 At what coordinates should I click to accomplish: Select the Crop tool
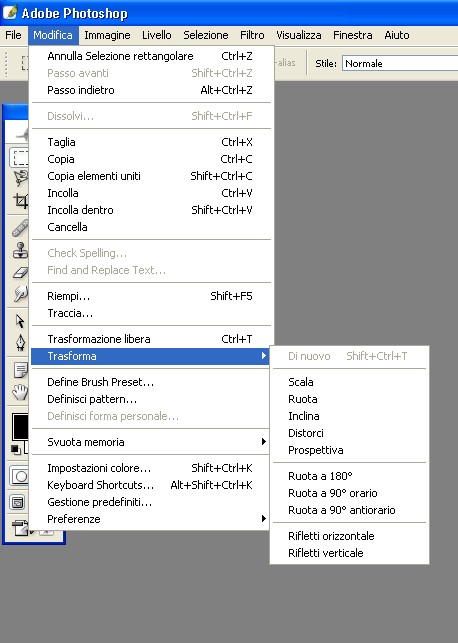21,201
